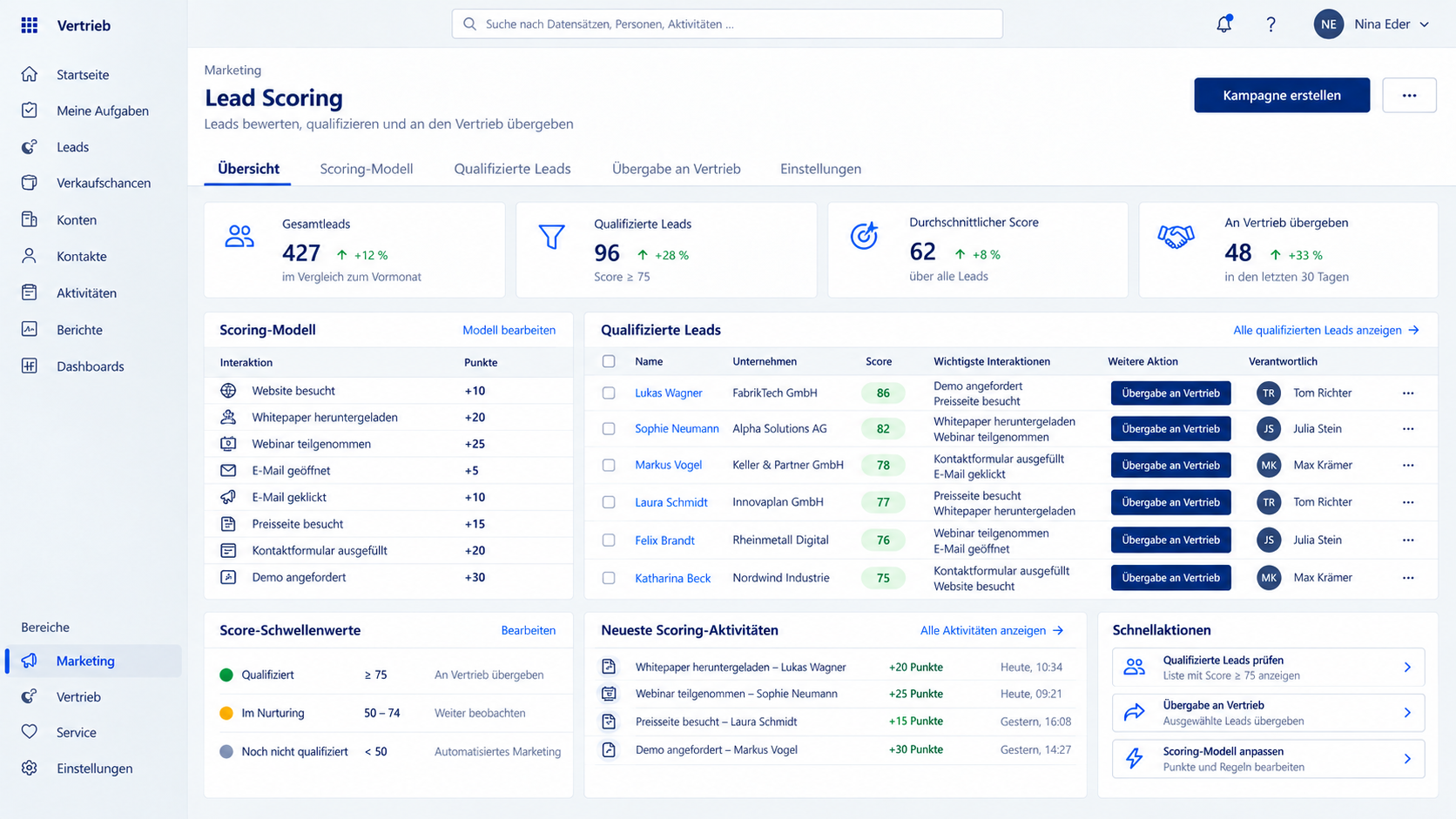Open the Einstellungen tab
The image size is (1456, 819).
pos(820,169)
